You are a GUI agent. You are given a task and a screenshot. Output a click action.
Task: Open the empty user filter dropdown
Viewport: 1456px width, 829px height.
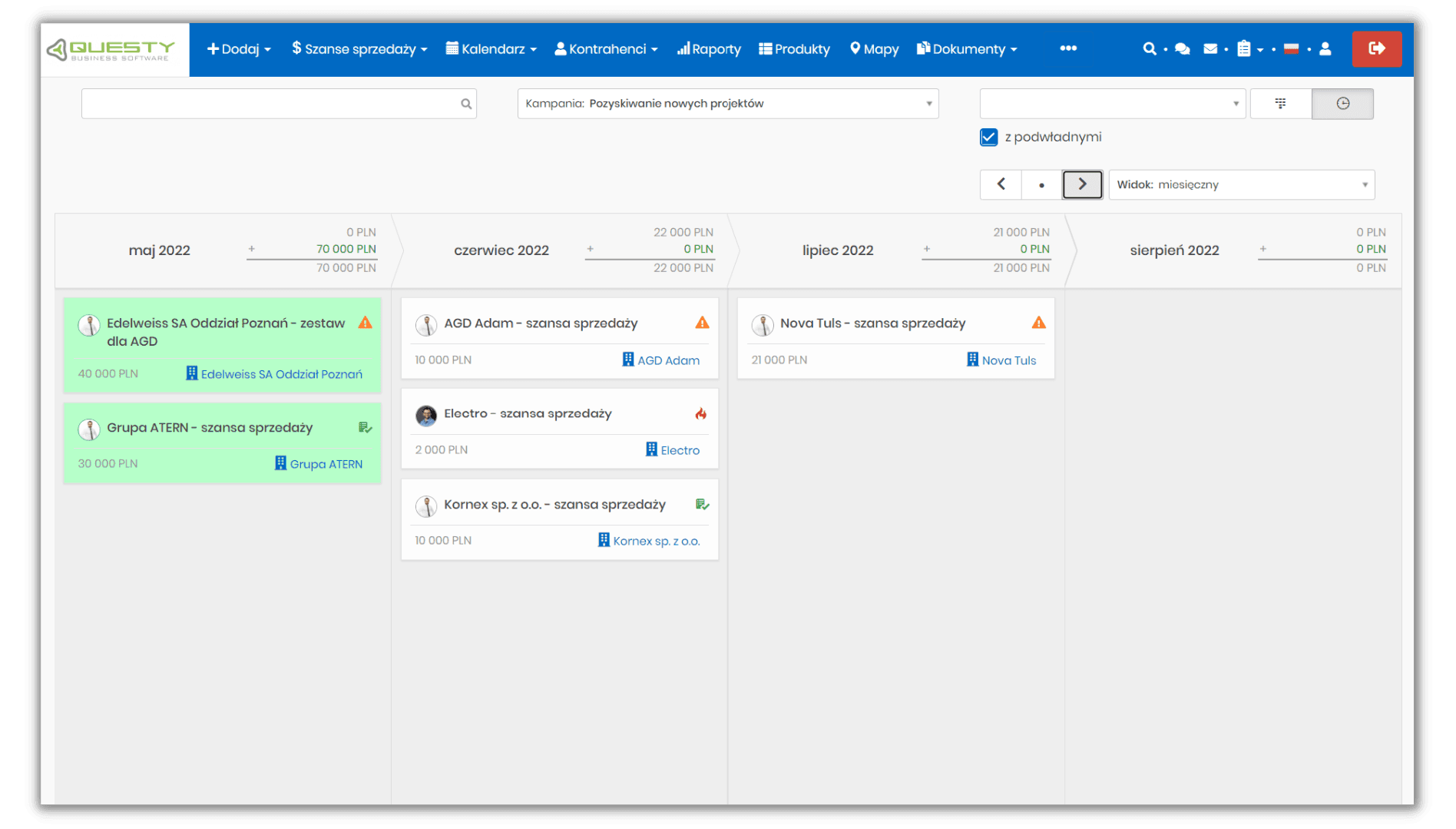tap(1113, 104)
